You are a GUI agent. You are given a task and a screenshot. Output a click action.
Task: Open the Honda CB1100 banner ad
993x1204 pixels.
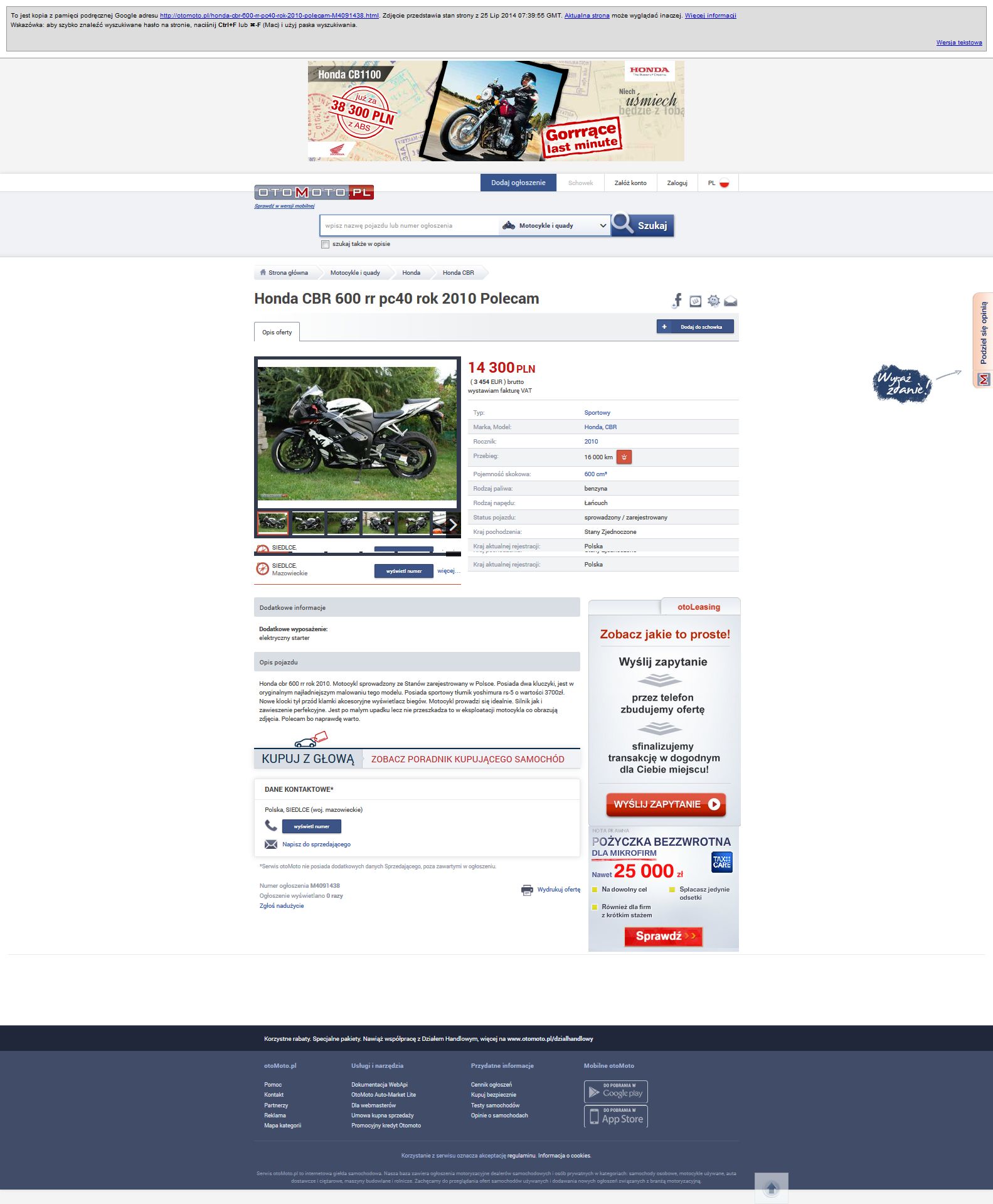[x=496, y=111]
